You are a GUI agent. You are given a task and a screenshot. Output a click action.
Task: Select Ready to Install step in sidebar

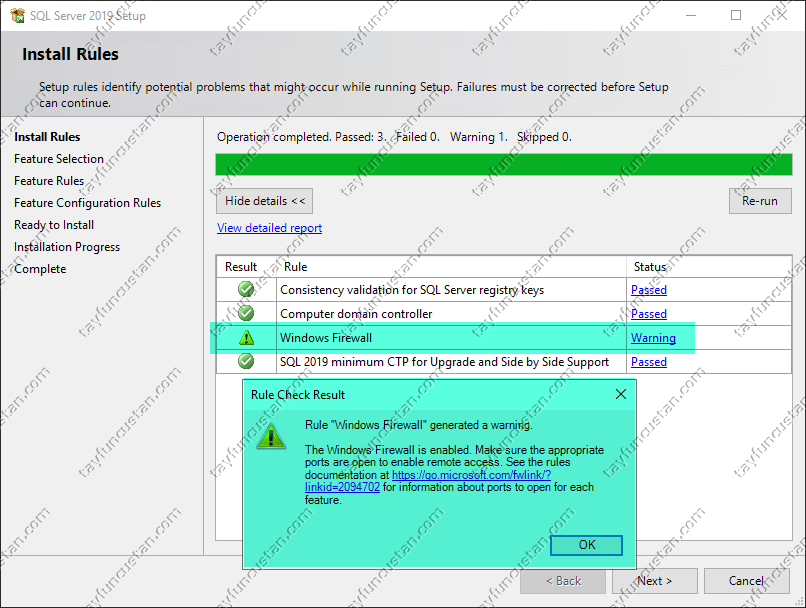[54, 225]
